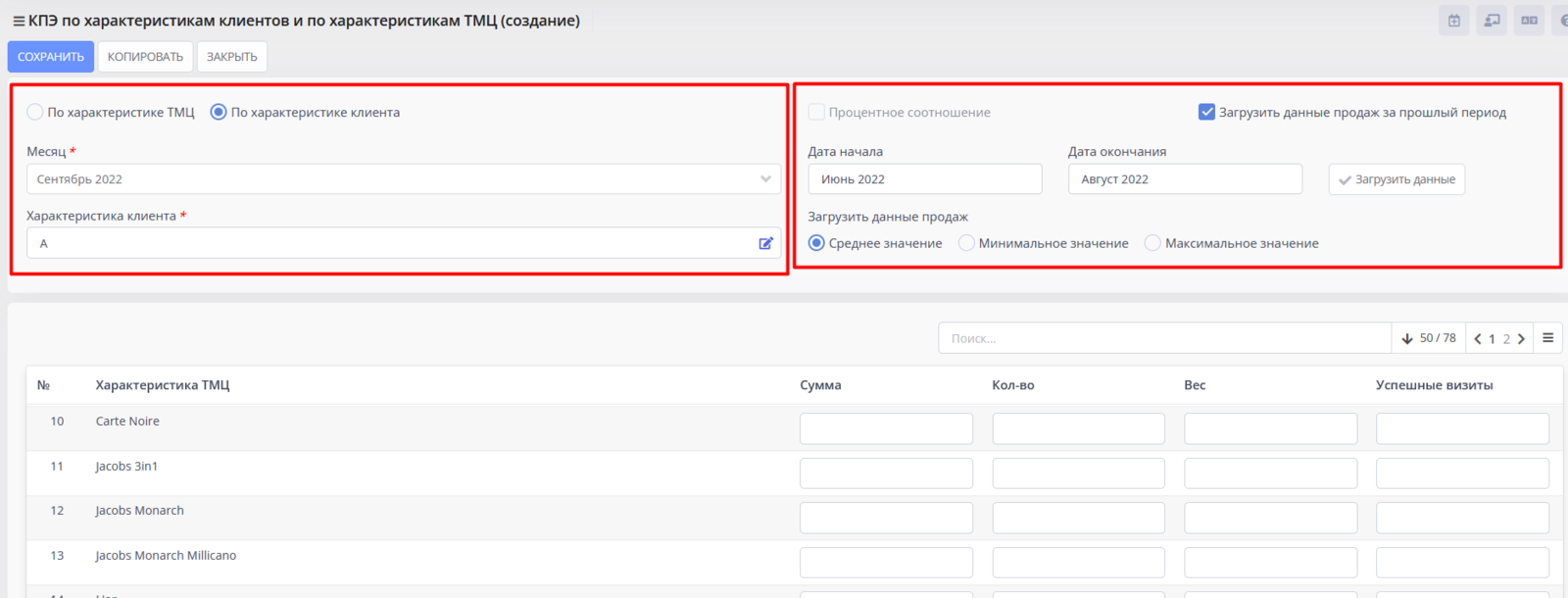Click the Поиск search field
Image resolution: width=1568 pixels, height=598 pixels.
(x=1164, y=338)
